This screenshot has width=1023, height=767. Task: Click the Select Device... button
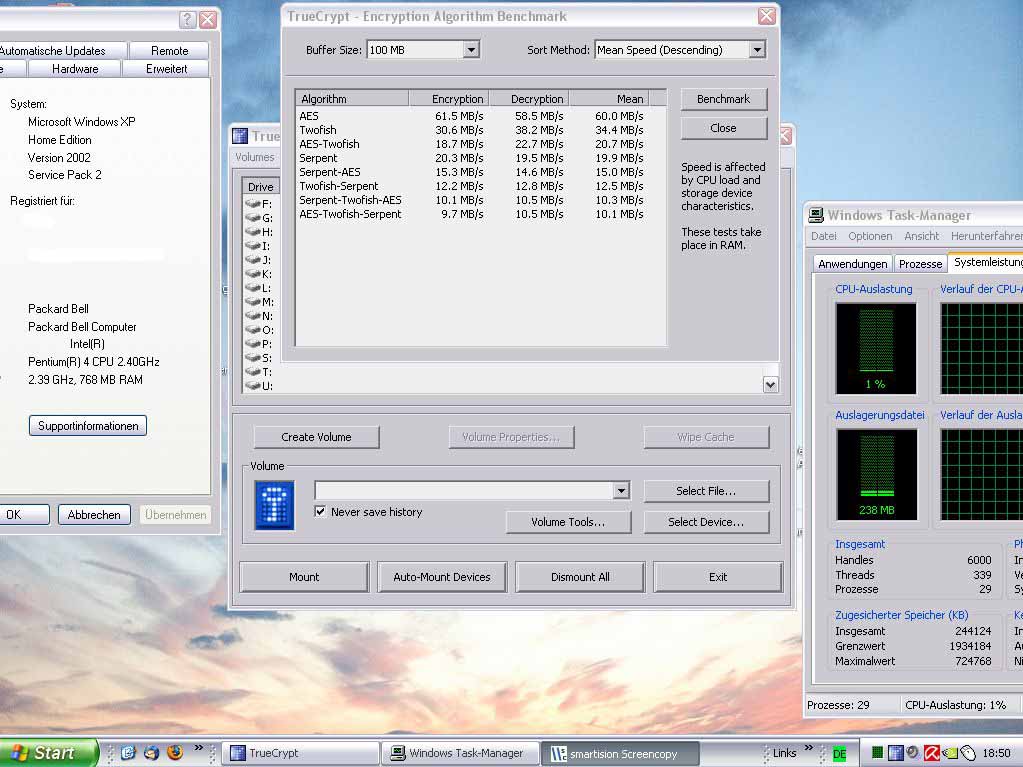(x=706, y=522)
